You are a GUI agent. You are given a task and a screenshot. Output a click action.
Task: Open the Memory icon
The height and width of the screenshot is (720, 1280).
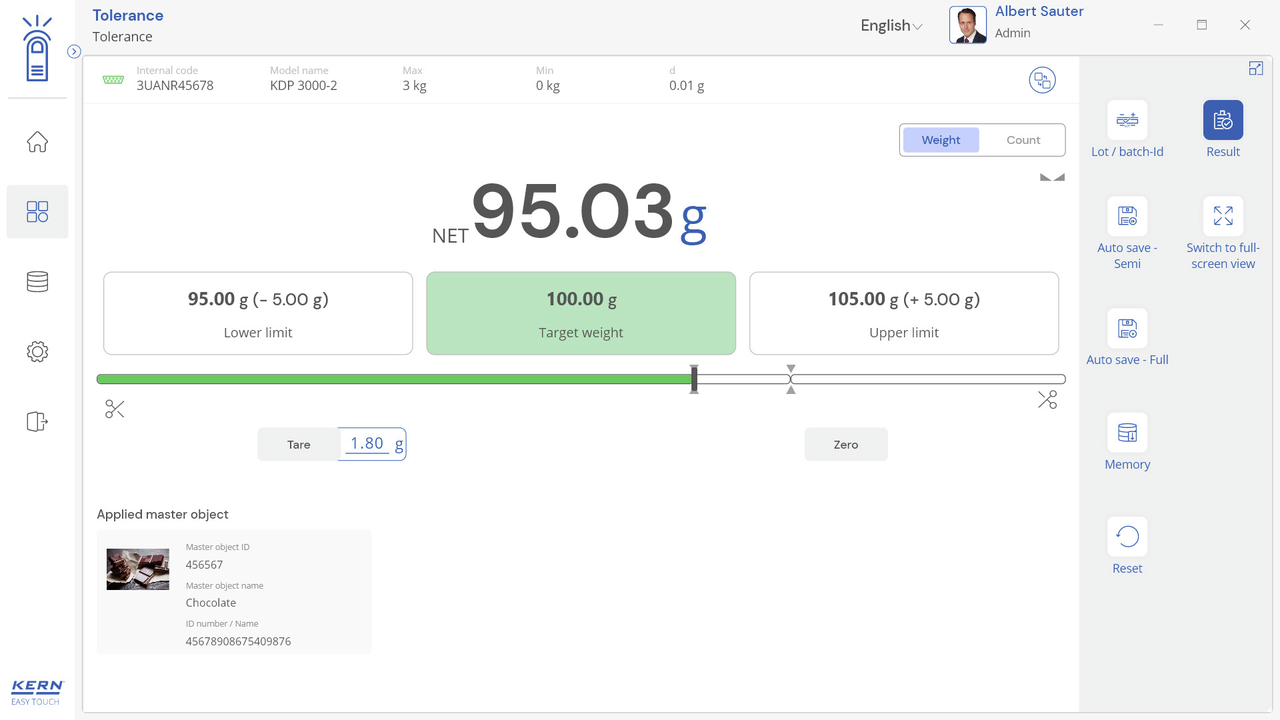pyautogui.click(x=1127, y=433)
